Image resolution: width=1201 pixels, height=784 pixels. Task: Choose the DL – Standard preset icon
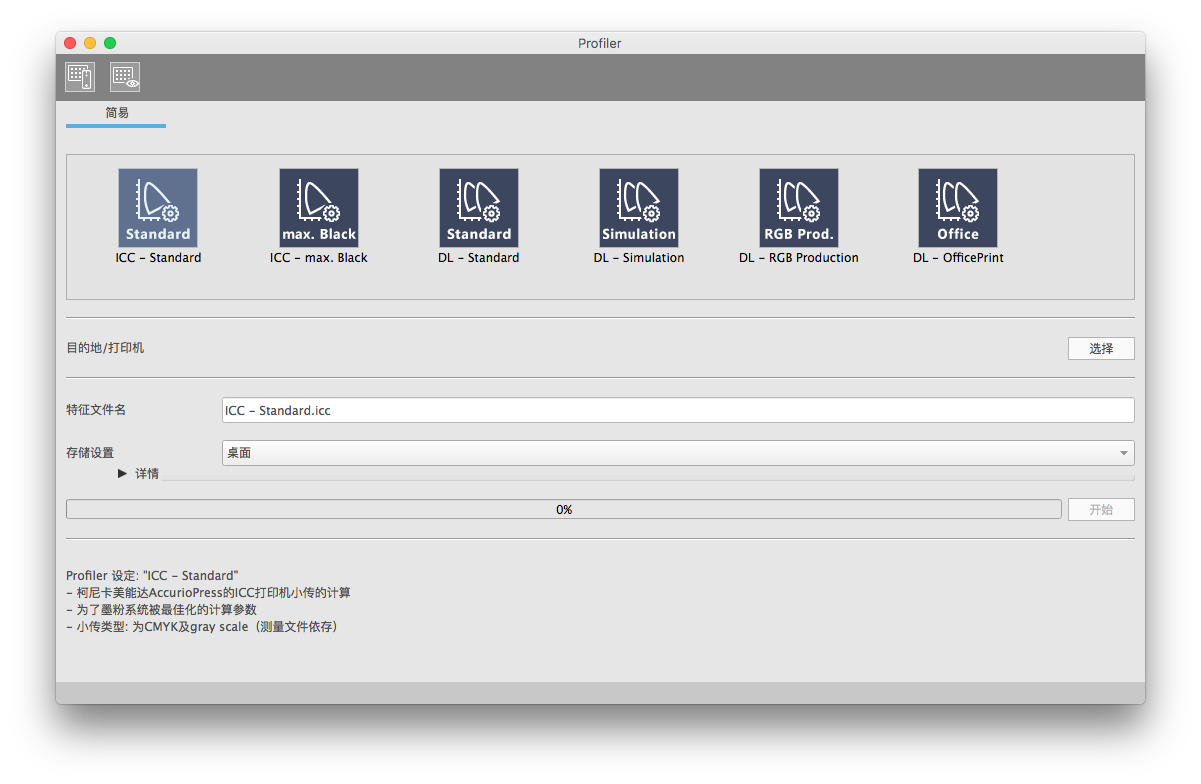pos(479,208)
